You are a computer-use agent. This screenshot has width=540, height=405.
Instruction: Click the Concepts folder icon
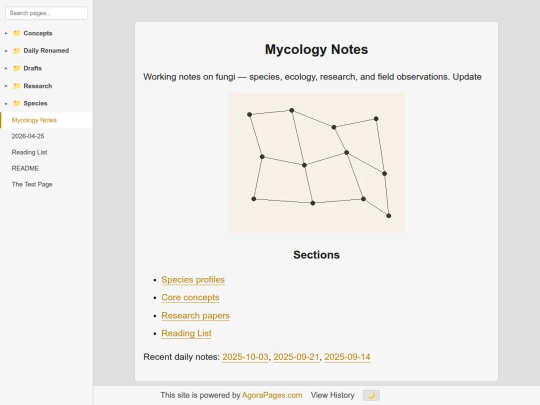(x=17, y=33)
